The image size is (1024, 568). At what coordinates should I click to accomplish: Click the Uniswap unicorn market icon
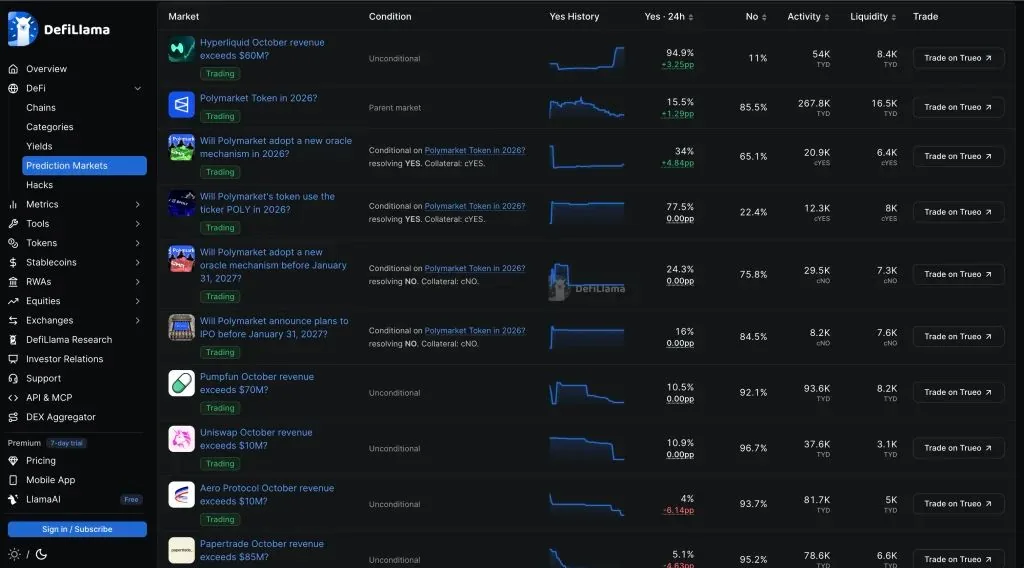(x=182, y=439)
